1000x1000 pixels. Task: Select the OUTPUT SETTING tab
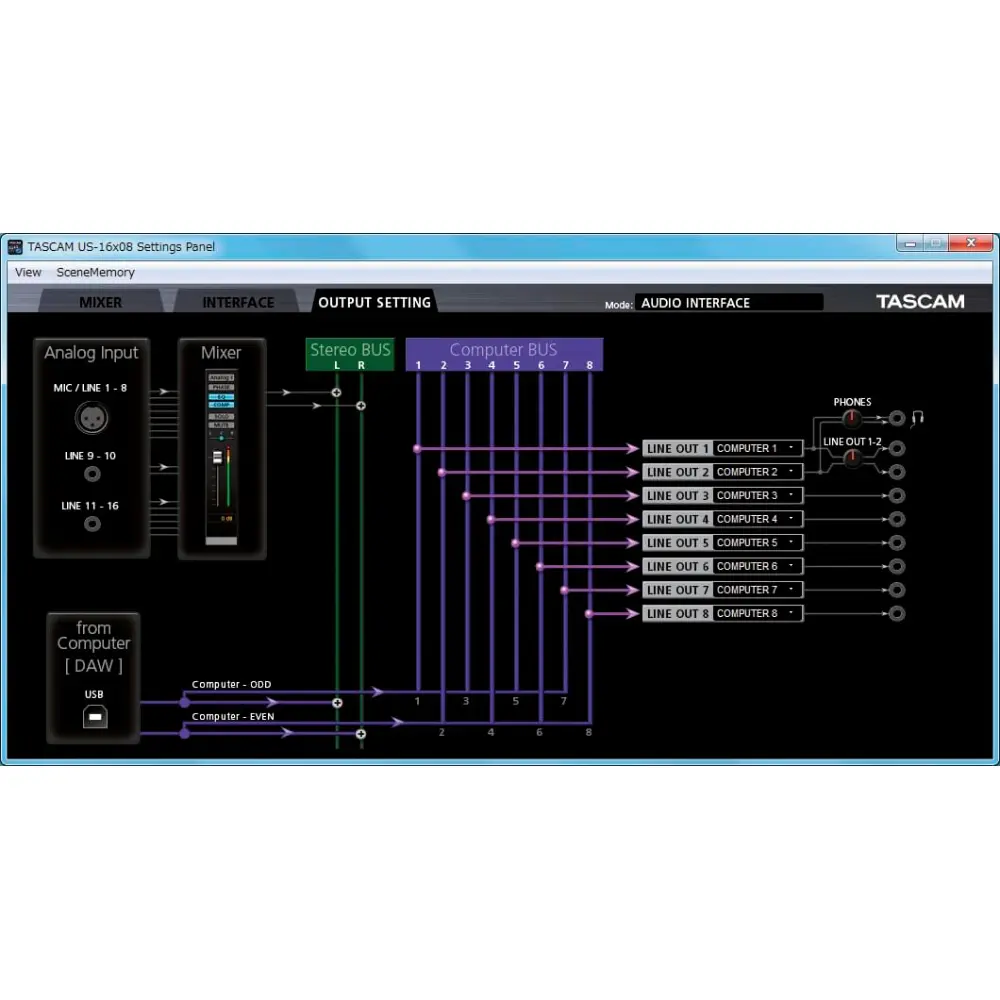(374, 302)
